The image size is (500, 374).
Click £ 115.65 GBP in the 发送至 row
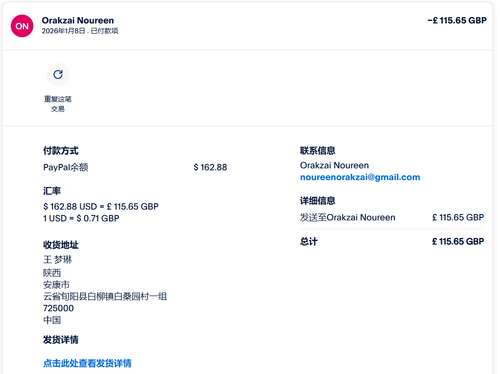(458, 218)
